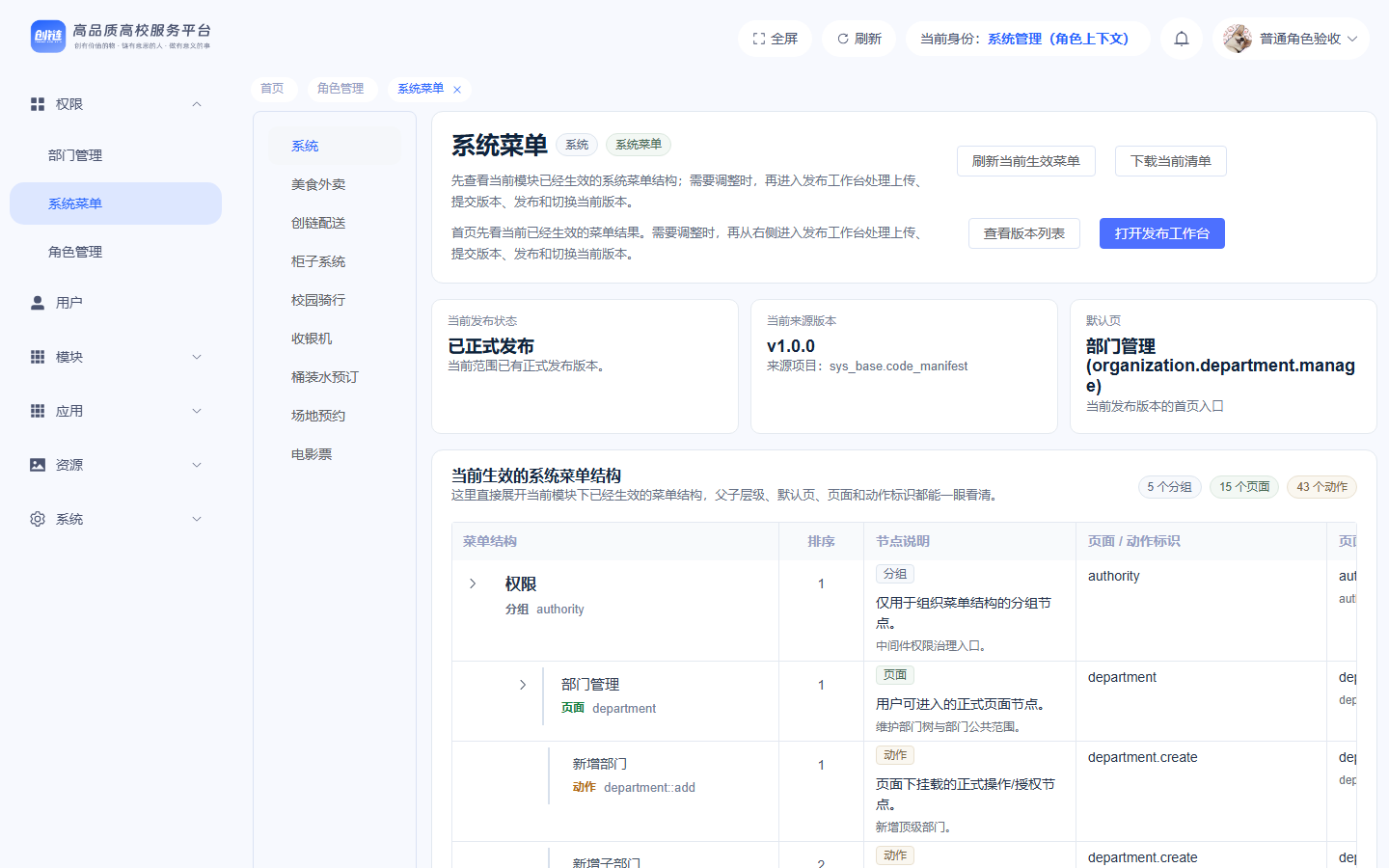Viewport: 1389px width, 868px height.
Task: Select 校园骑行 module
Action: click(x=335, y=300)
